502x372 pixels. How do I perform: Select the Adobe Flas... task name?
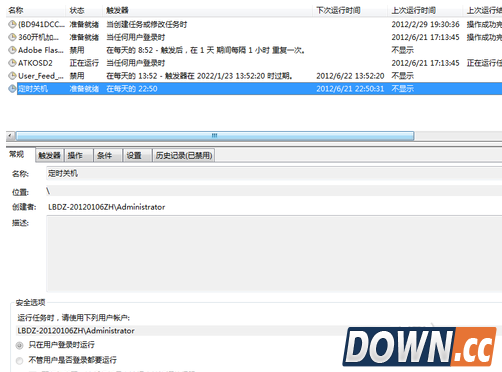pyautogui.click(x=41, y=50)
